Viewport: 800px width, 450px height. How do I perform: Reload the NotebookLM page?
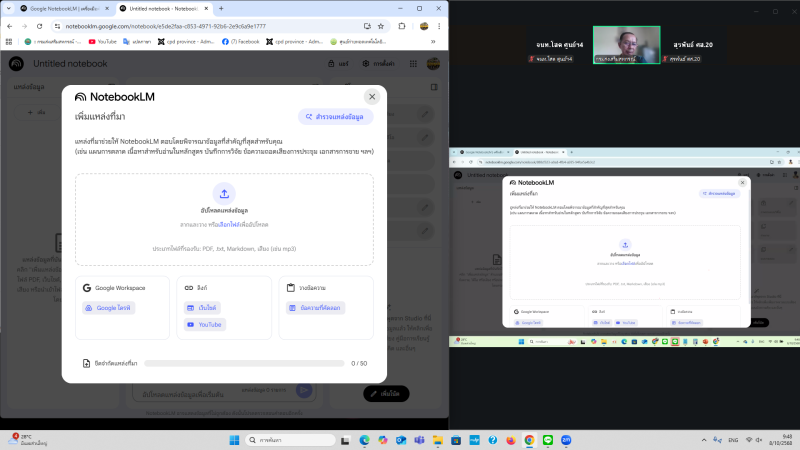[39, 26]
